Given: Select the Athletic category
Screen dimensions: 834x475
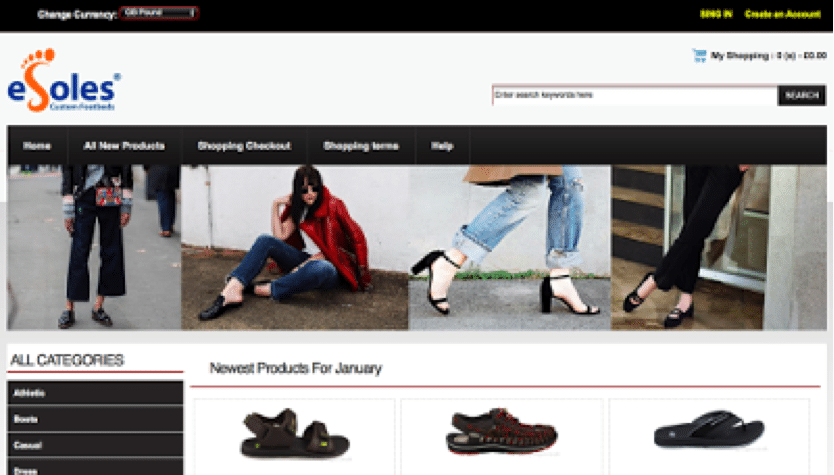Looking at the screenshot, I should 95,393.
